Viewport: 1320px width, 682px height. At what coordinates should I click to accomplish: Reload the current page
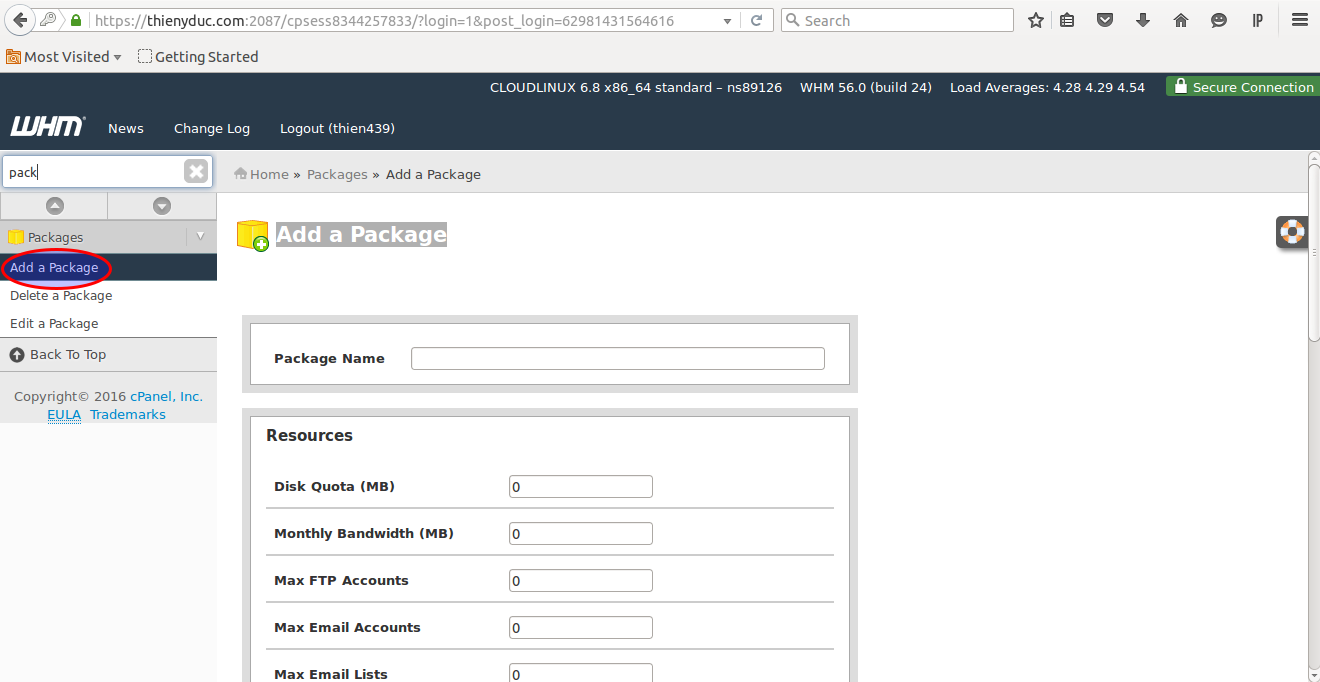757,20
